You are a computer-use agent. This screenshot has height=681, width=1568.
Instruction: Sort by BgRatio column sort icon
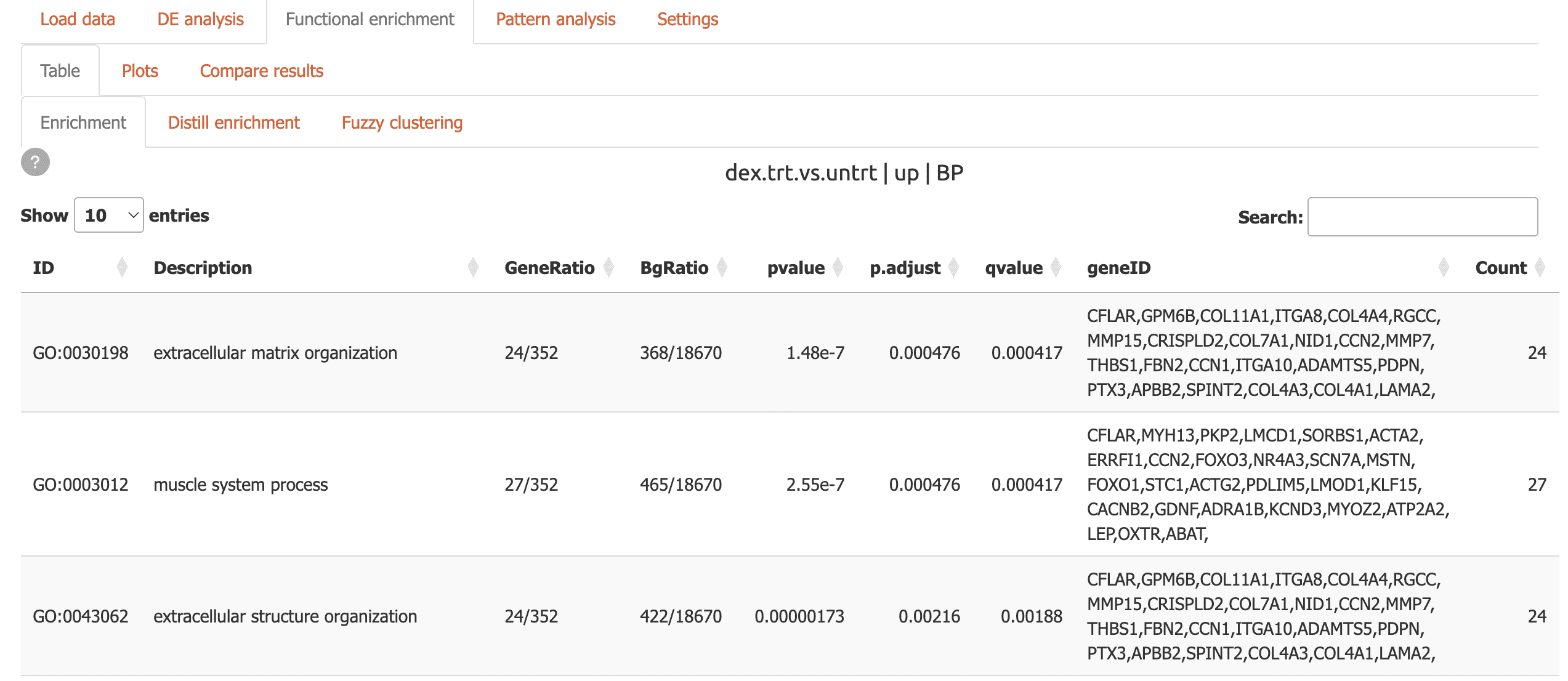click(722, 268)
